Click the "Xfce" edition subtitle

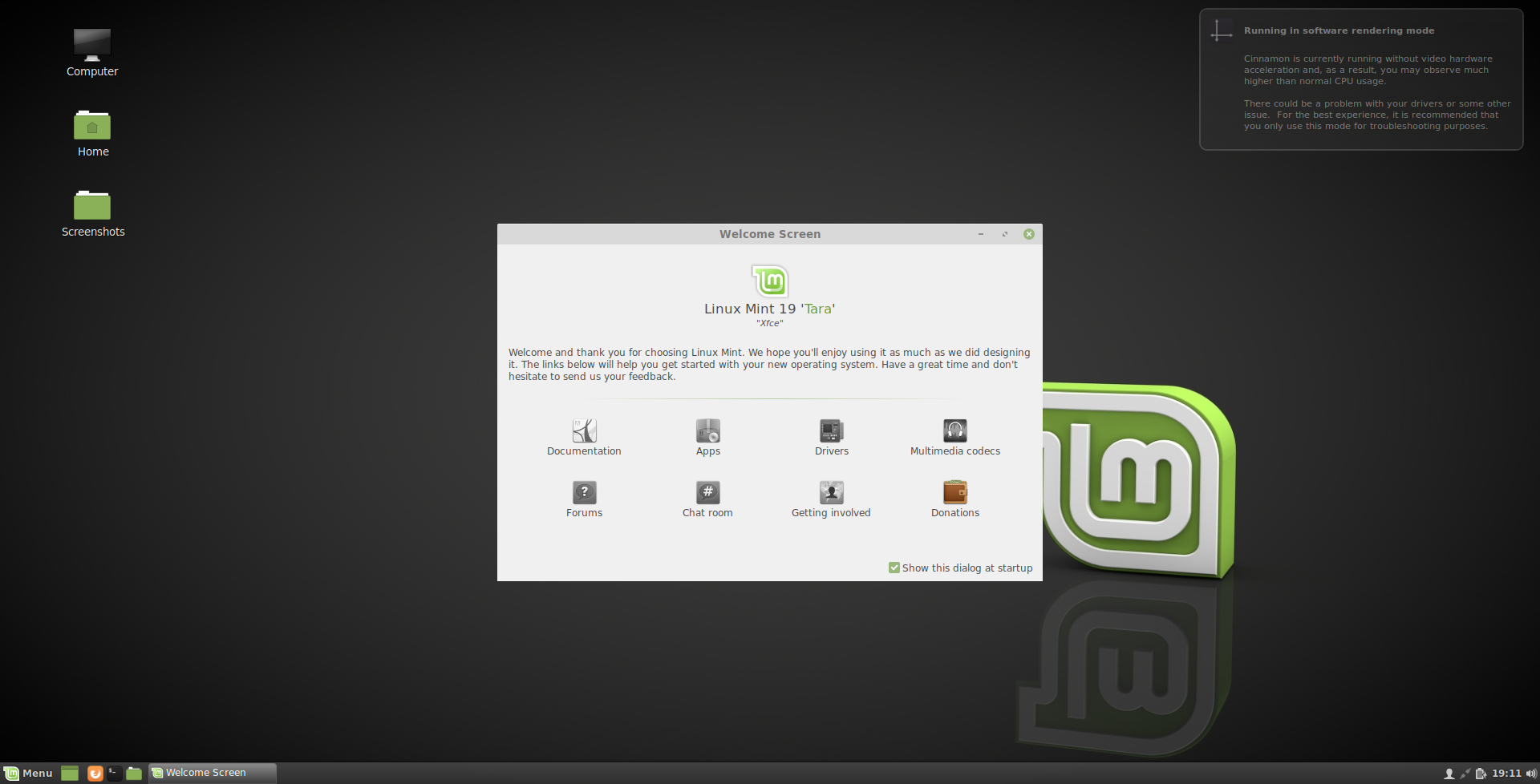coord(770,323)
